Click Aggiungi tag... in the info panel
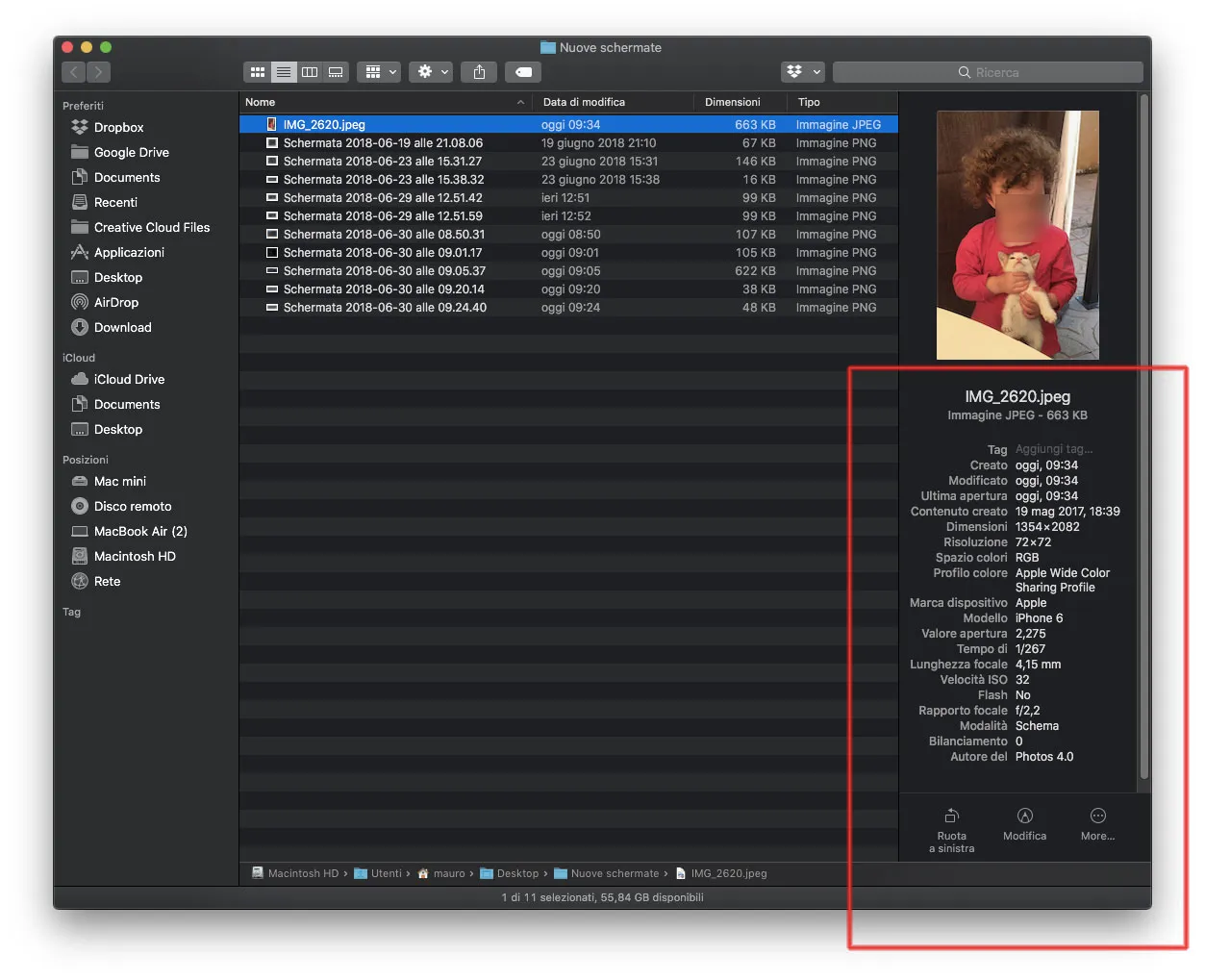Image resolution: width=1205 pixels, height=980 pixels. pyautogui.click(x=1054, y=449)
